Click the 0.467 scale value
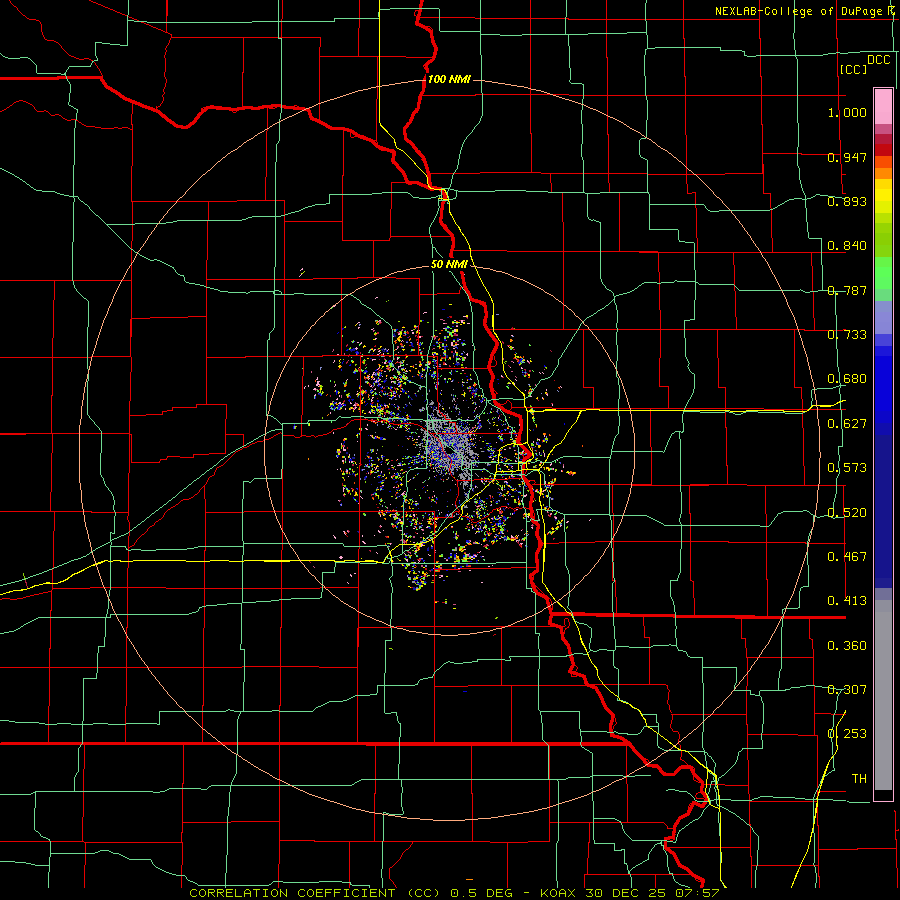Viewport: 900px width, 900px height. [847, 557]
